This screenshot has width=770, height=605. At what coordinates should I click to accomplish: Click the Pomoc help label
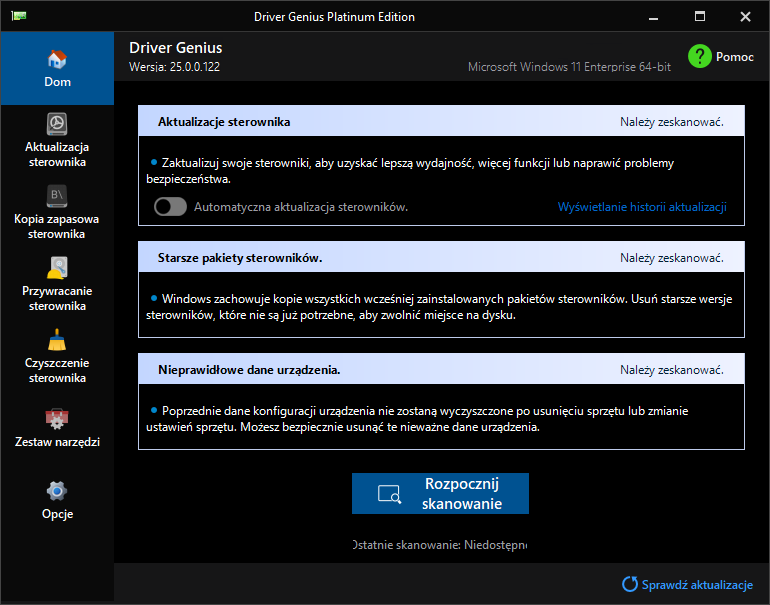[734, 57]
